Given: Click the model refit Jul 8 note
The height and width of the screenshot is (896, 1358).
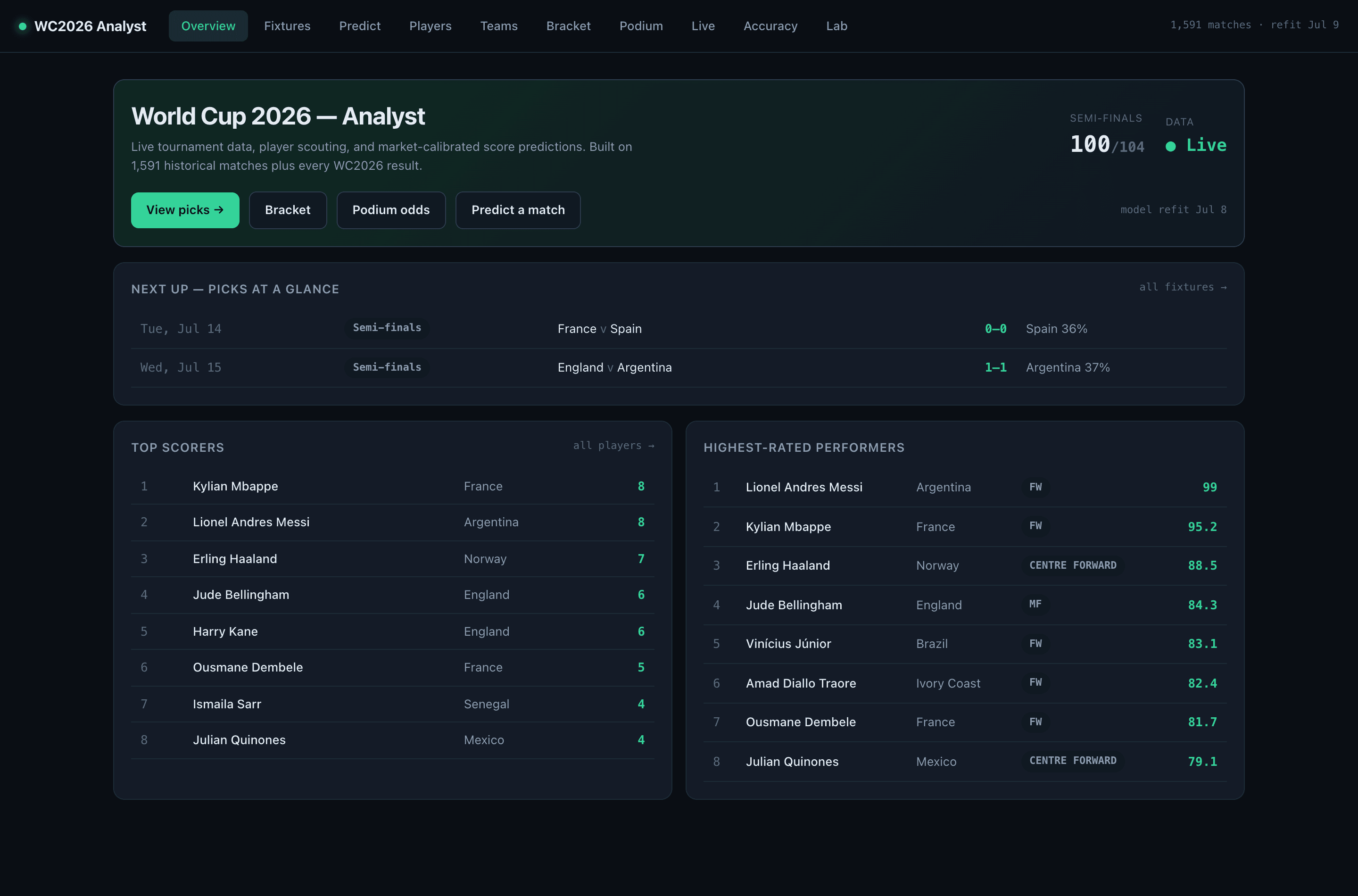Looking at the screenshot, I should click(1174, 210).
